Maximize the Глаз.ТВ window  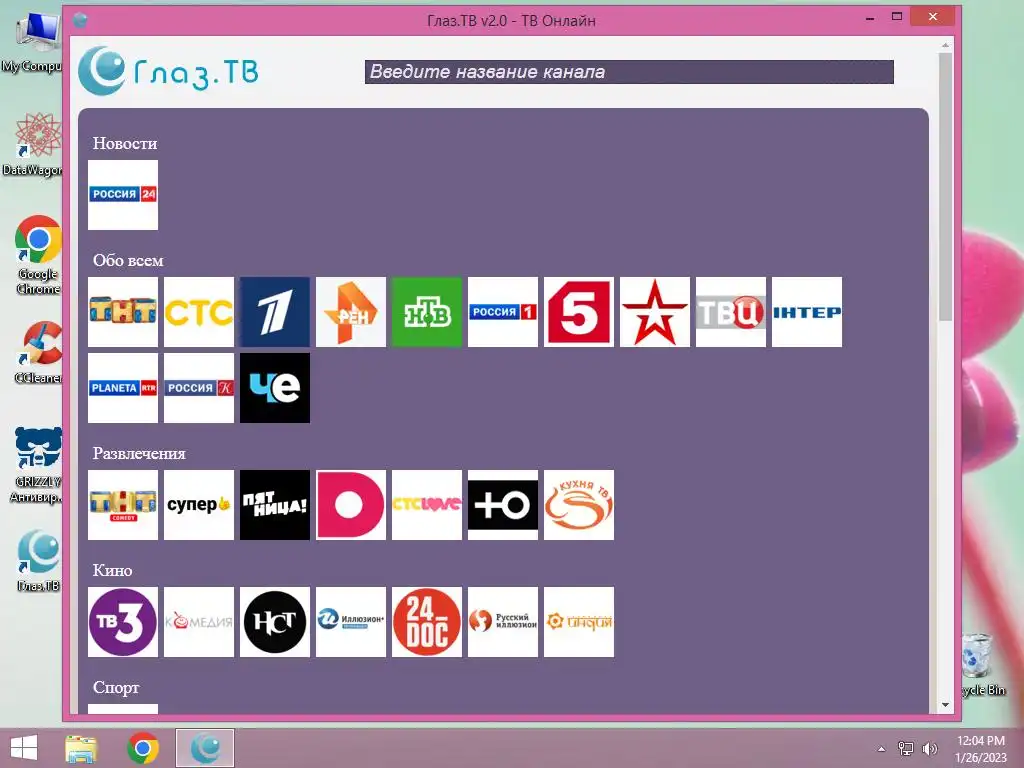tap(897, 17)
